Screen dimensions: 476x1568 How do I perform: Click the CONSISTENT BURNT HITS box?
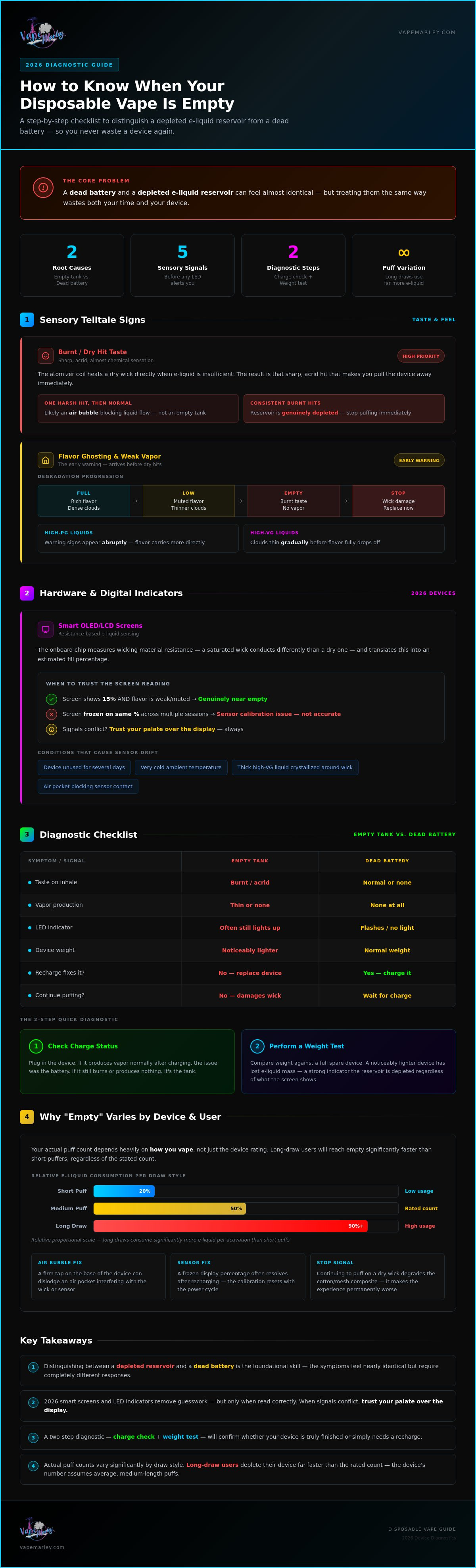click(x=344, y=409)
